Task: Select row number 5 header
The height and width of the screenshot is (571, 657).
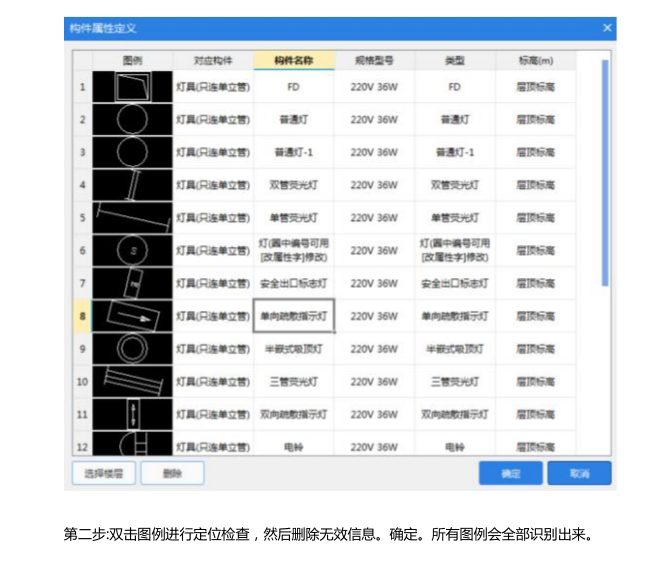Action: (83, 217)
